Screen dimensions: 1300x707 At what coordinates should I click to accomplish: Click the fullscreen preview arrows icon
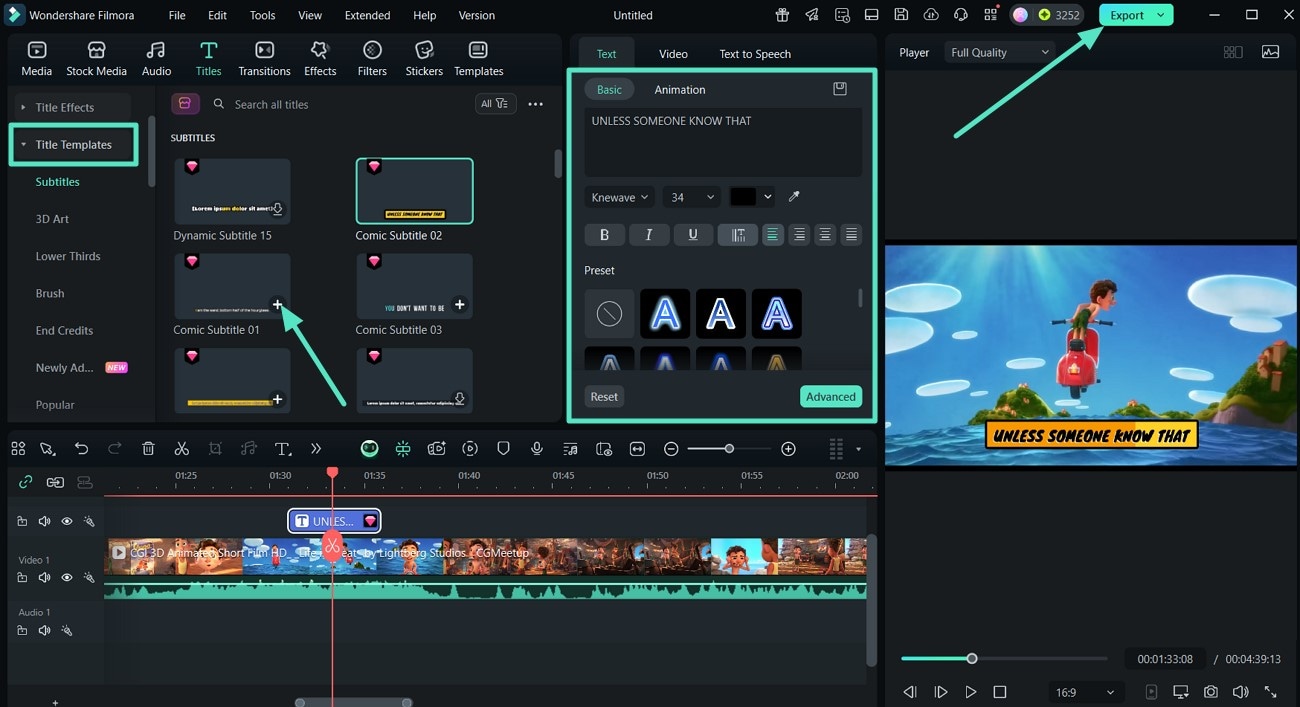tap(1271, 692)
